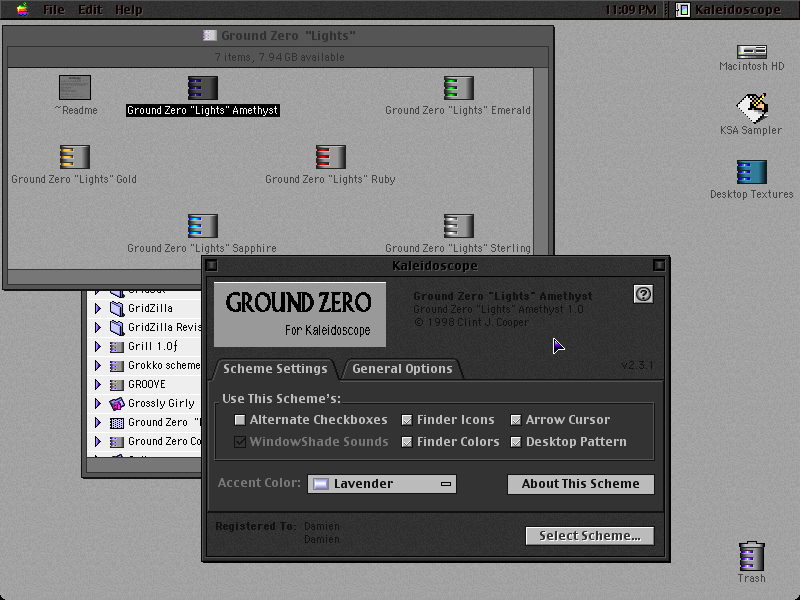Select the Macintosh HD desktop icon
Viewport: 800px width, 600px height.
click(752, 52)
